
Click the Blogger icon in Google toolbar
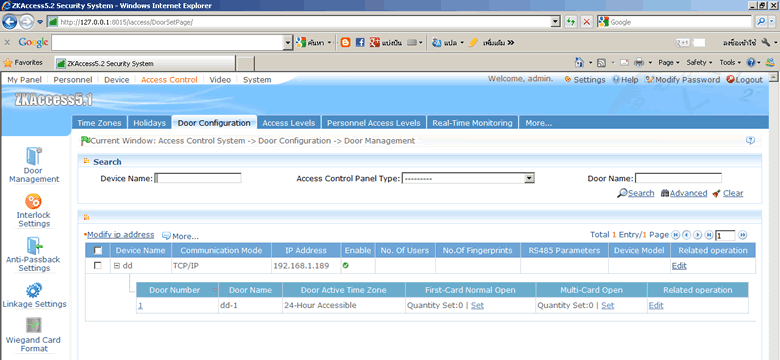pyautogui.click(x=345, y=43)
